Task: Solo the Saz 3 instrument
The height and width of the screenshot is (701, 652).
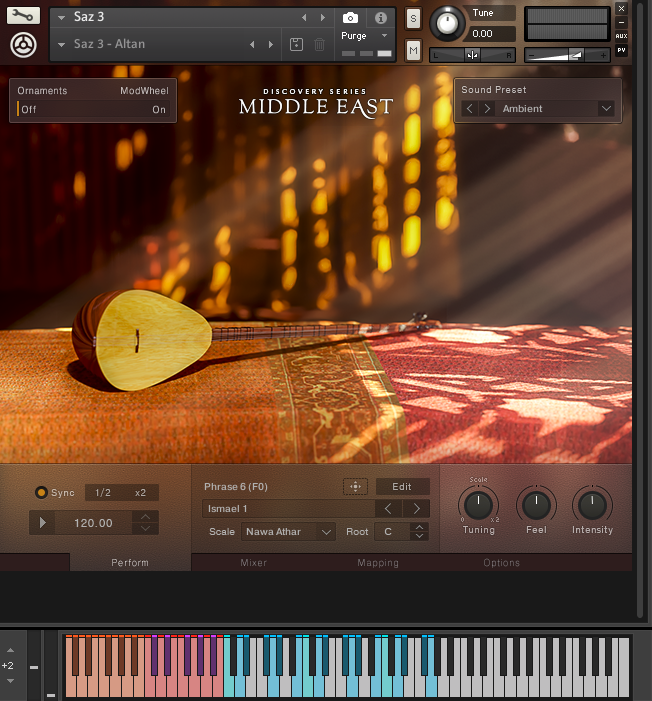Action: click(413, 19)
